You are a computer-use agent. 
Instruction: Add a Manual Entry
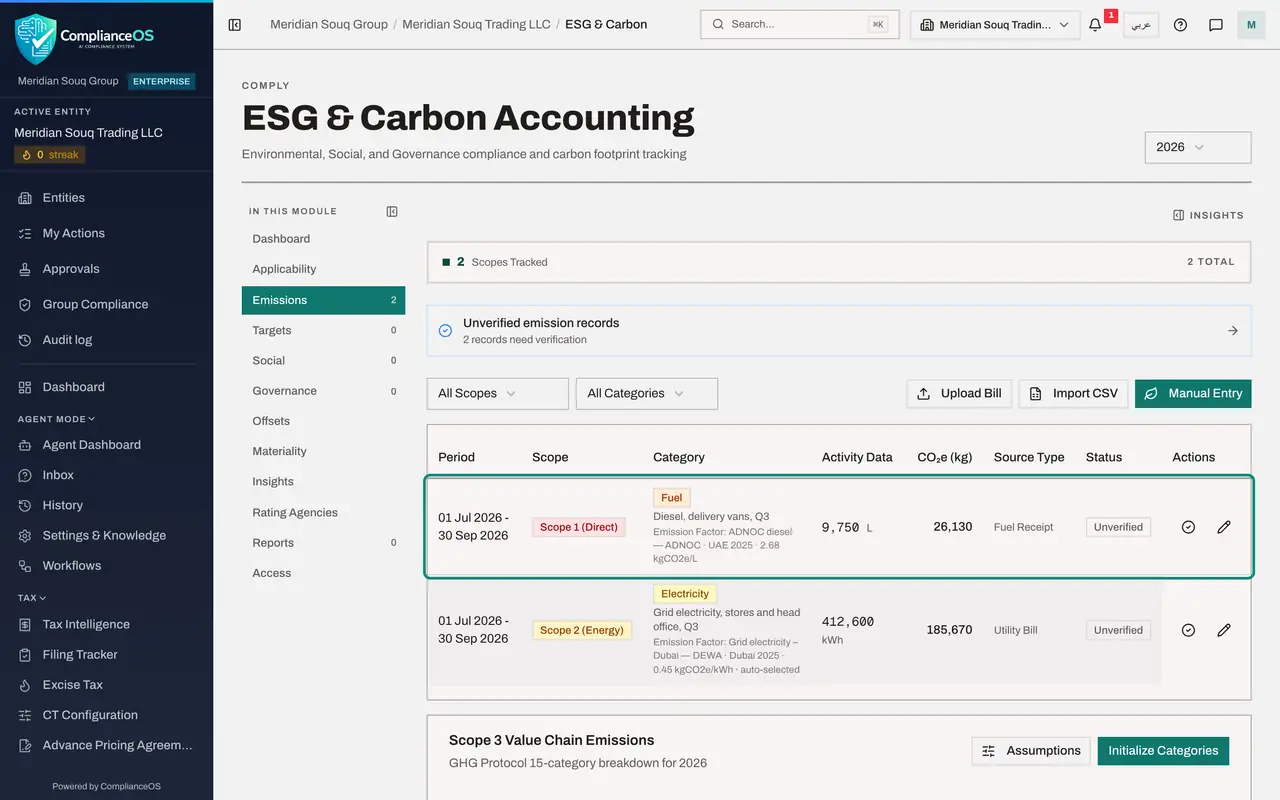(x=1193, y=393)
